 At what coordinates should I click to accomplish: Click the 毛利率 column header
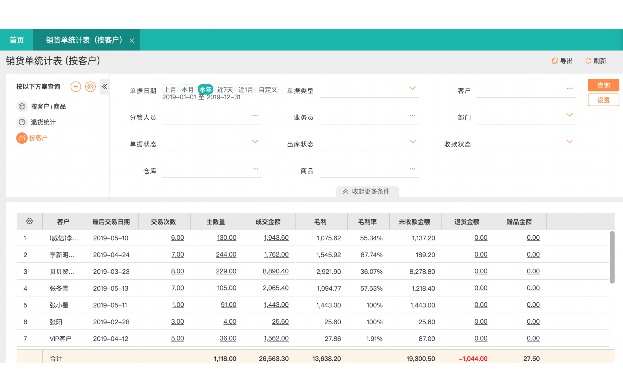[x=367, y=222]
